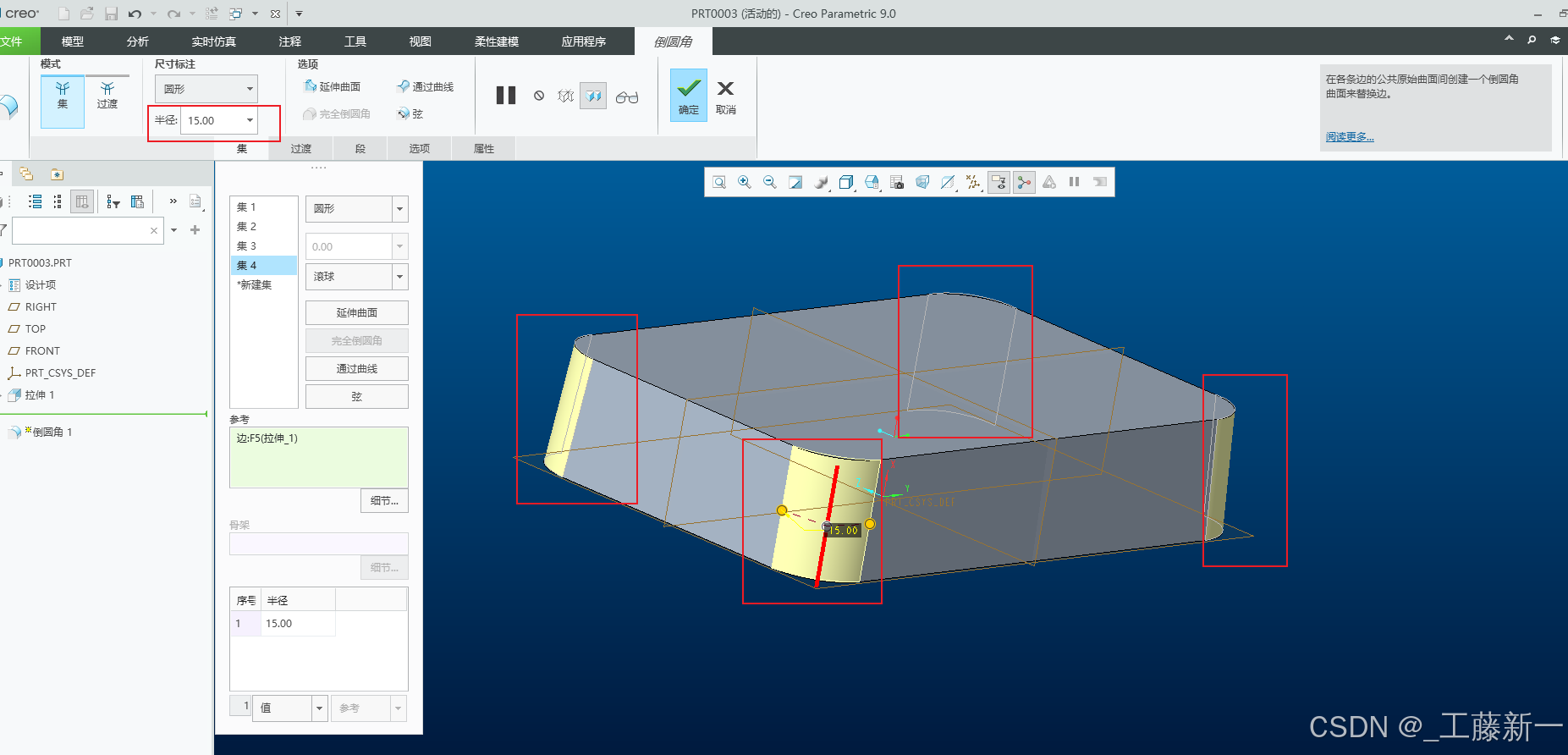Select 倒圆角 1 in the model tree

(x=52, y=432)
